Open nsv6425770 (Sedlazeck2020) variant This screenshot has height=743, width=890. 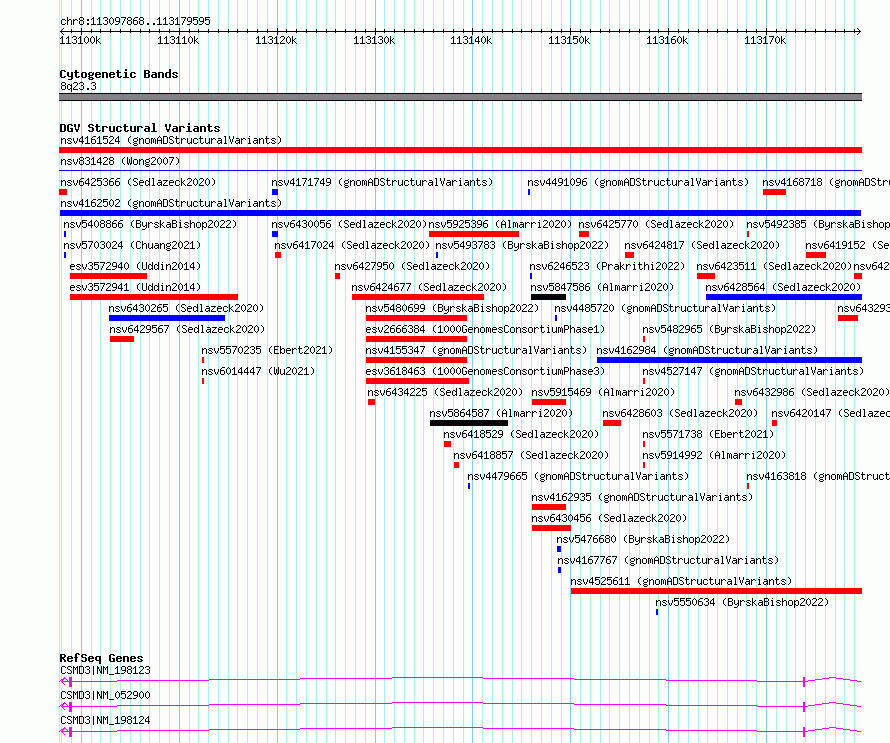tap(656, 224)
